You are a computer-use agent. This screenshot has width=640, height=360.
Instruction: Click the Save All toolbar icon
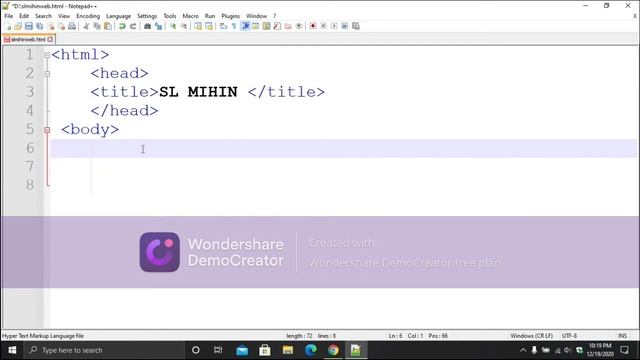click(40, 26)
